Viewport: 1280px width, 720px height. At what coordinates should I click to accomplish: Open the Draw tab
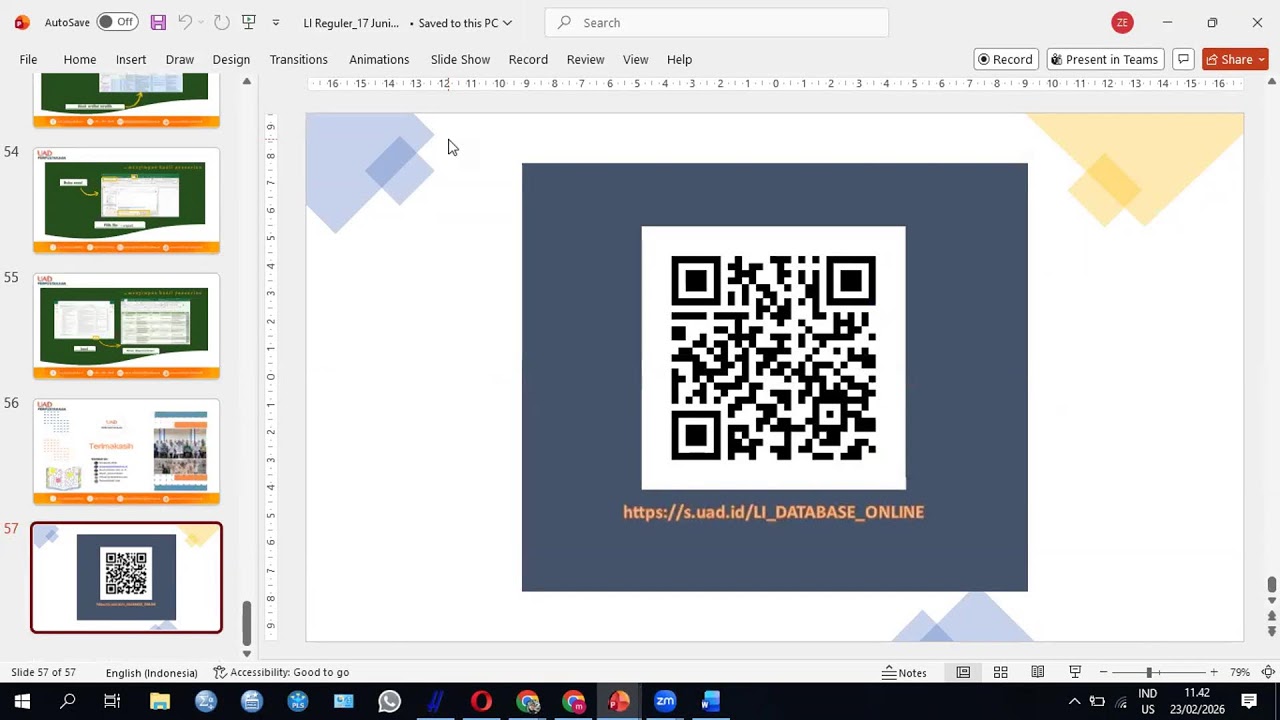(x=180, y=59)
